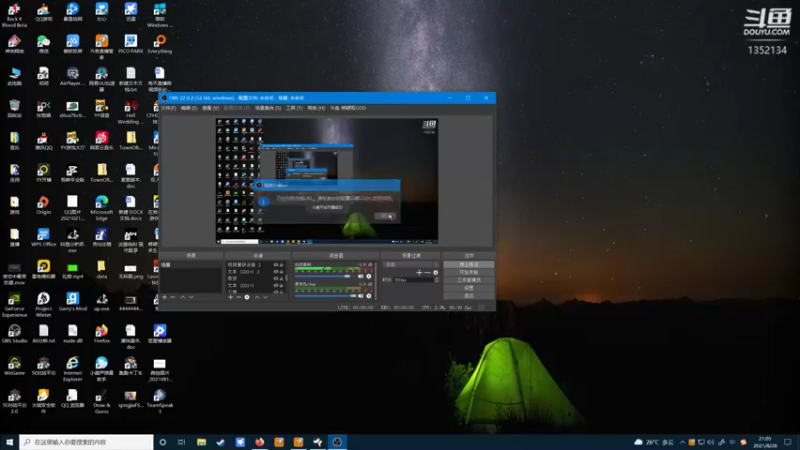Open 工具(T) menu in OBS
800x450 pixels.
click(294, 108)
